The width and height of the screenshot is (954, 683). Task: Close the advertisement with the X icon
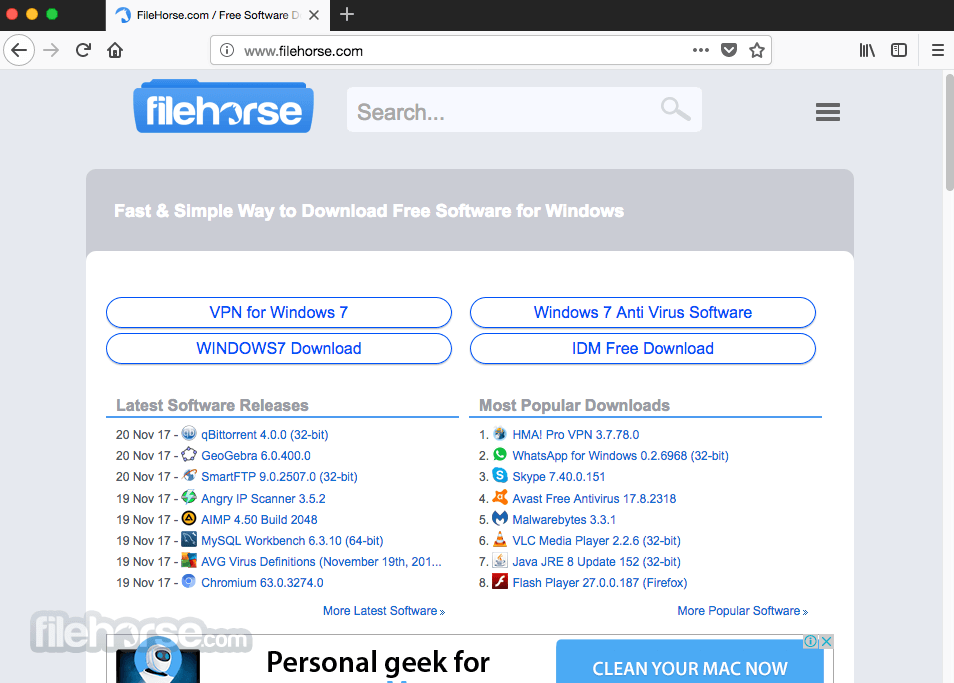(x=826, y=641)
